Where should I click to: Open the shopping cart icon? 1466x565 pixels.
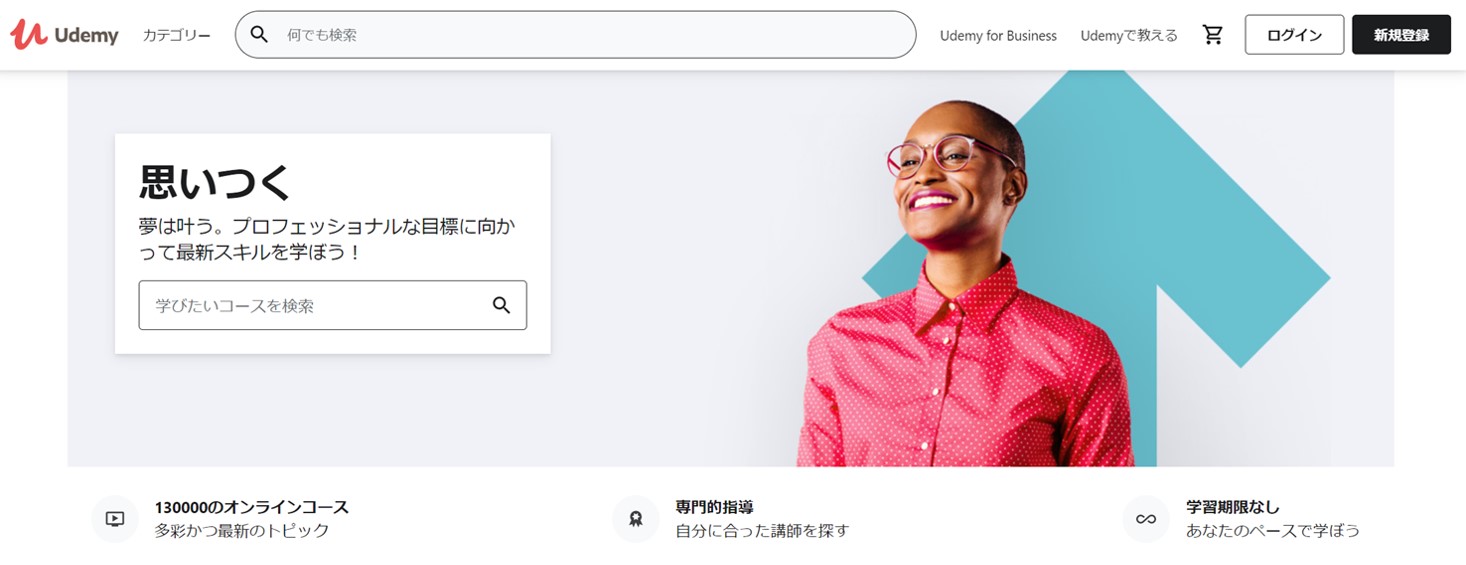(x=1213, y=35)
